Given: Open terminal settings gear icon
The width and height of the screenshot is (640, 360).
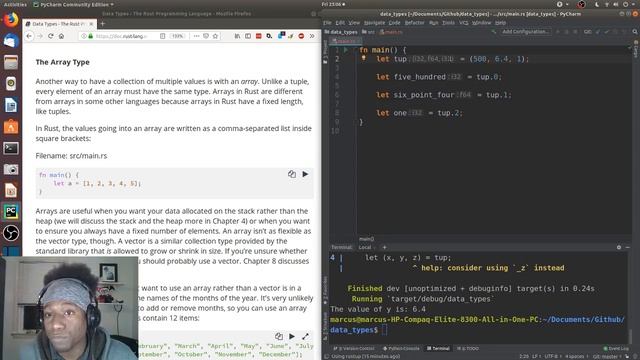Looking at the screenshot, I should [619, 247].
